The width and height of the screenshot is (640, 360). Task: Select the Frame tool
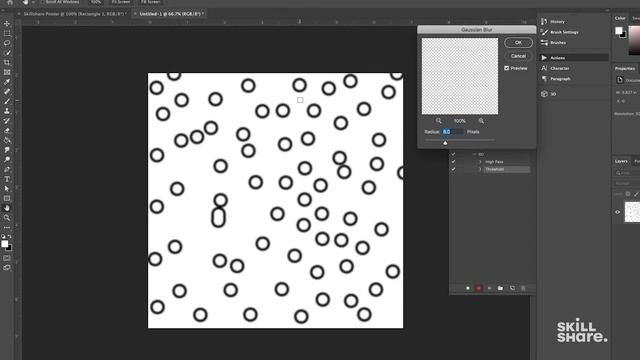tap(7, 72)
